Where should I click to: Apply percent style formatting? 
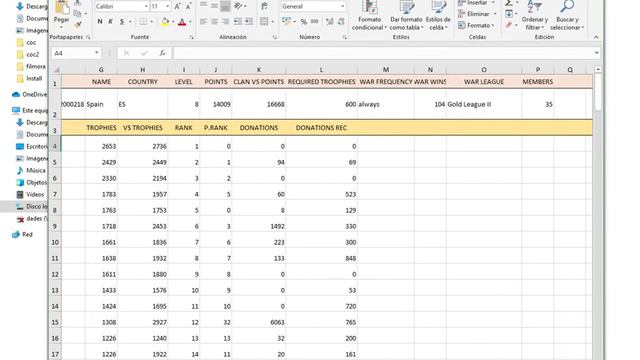tap(303, 22)
